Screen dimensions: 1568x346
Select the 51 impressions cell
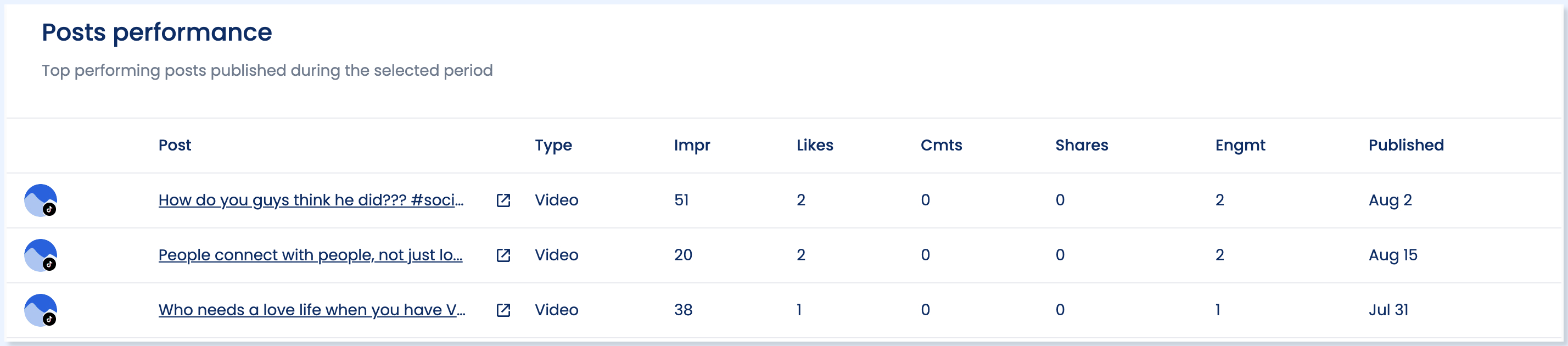click(681, 200)
